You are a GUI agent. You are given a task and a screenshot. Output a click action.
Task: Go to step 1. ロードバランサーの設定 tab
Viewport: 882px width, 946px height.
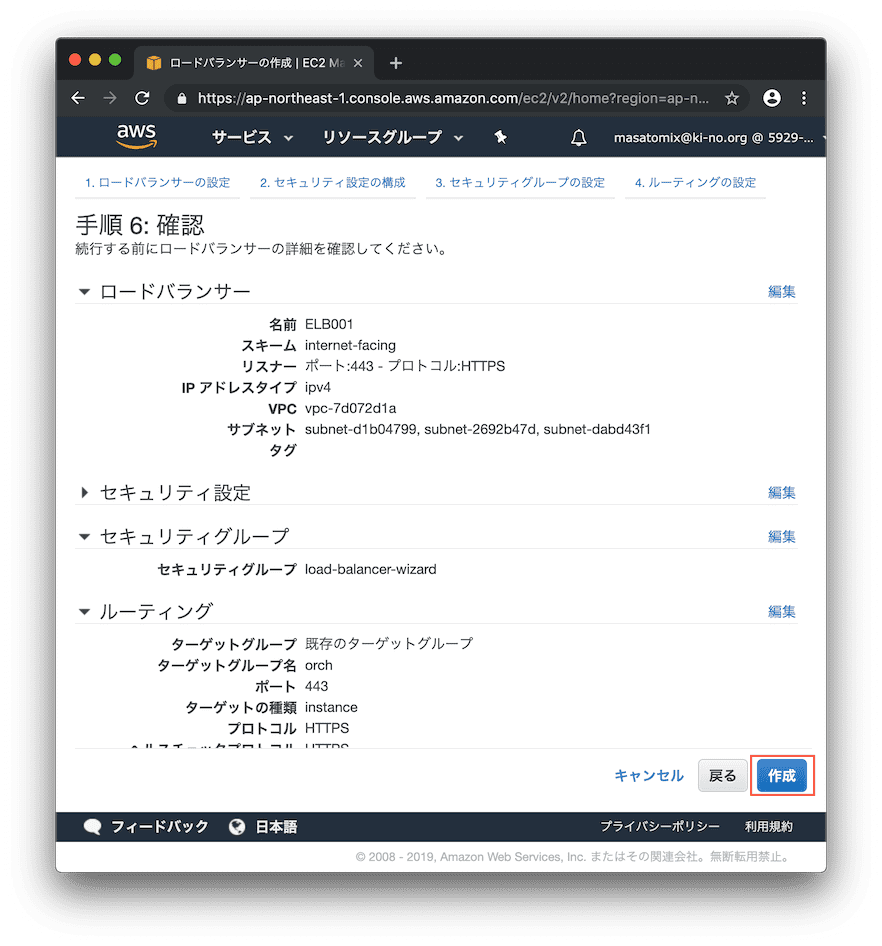[157, 182]
